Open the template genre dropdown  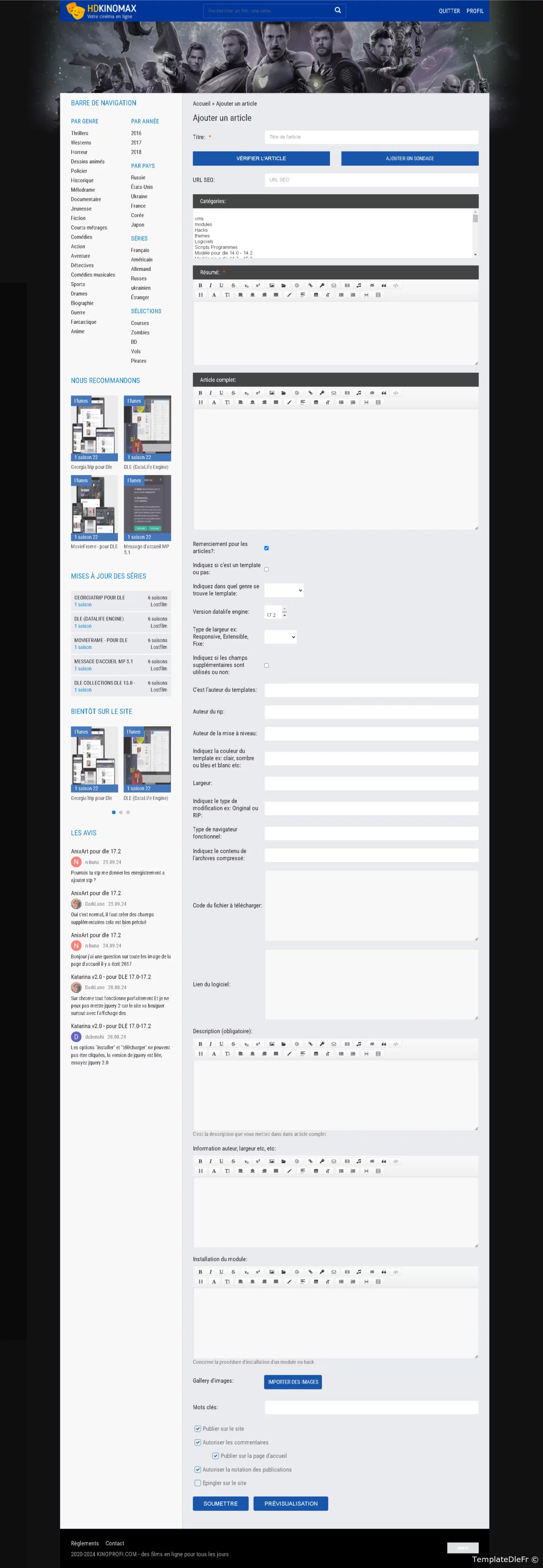284,590
